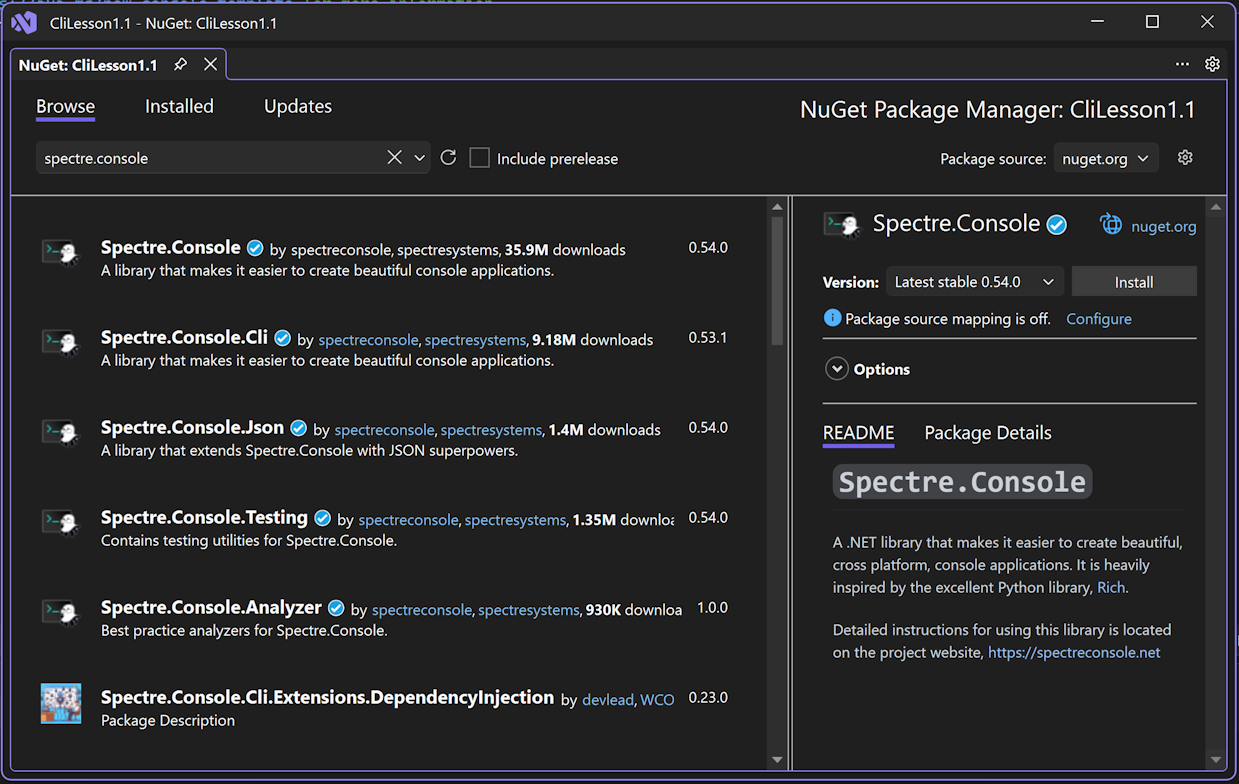Expand the Options section in the details pane
This screenshot has width=1239, height=784.
(x=837, y=368)
